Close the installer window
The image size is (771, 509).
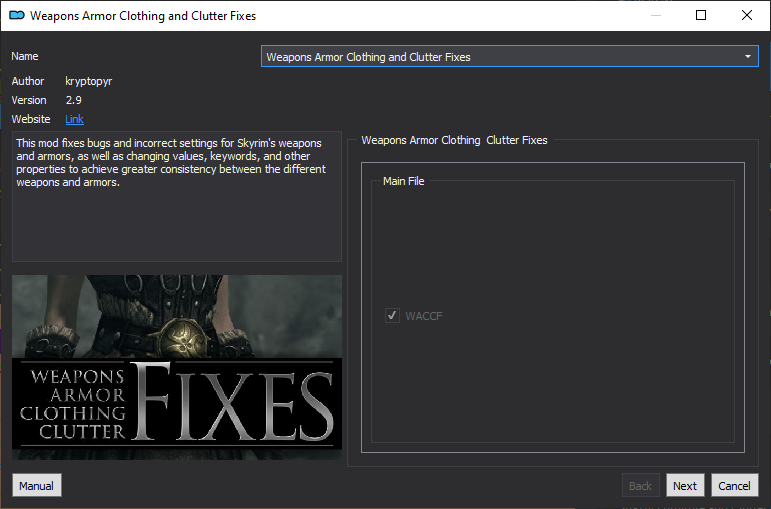(x=747, y=15)
